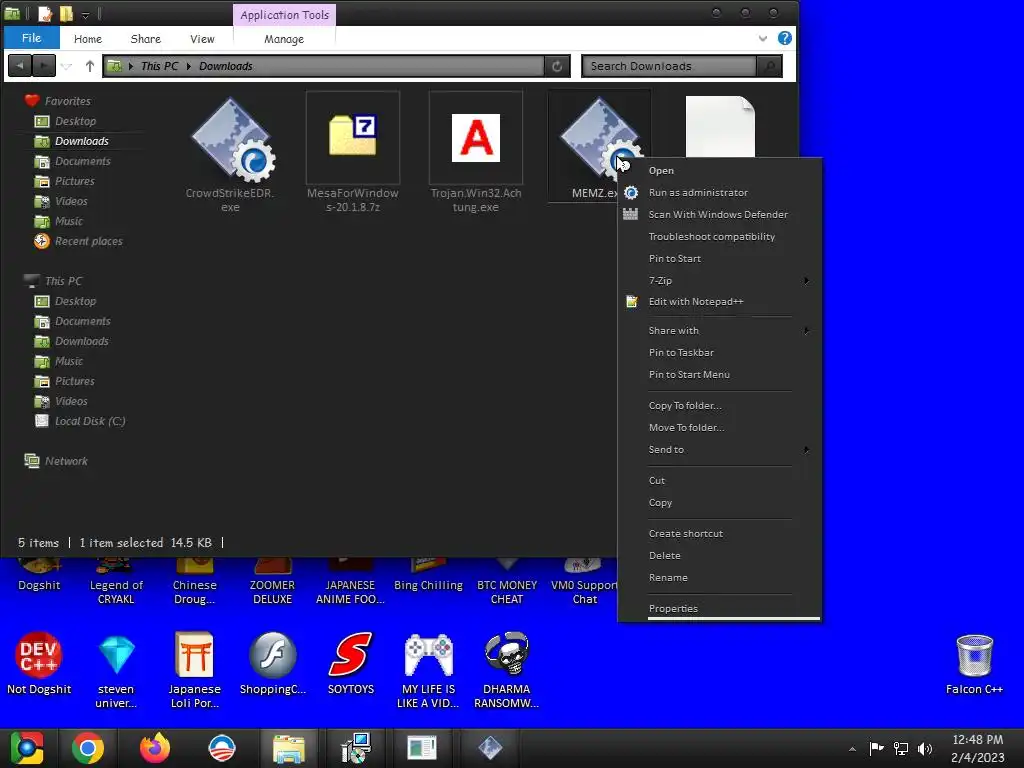Expand the ribbon with chevron arrow
1024x768 pixels.
coord(763,39)
